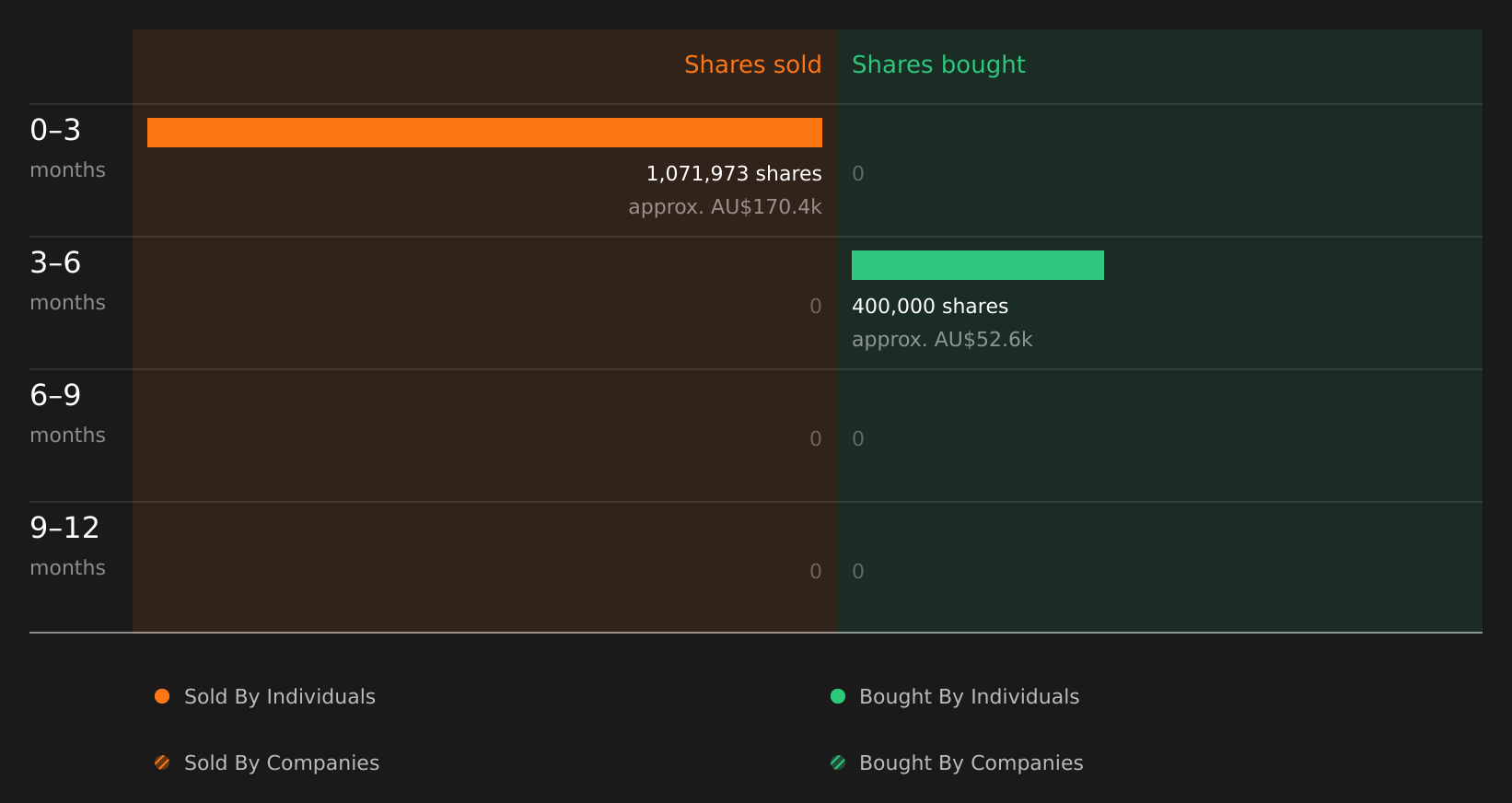Click the striped Sold By Companies legend icon
Image resolution: width=1512 pixels, height=803 pixels.
[x=162, y=762]
